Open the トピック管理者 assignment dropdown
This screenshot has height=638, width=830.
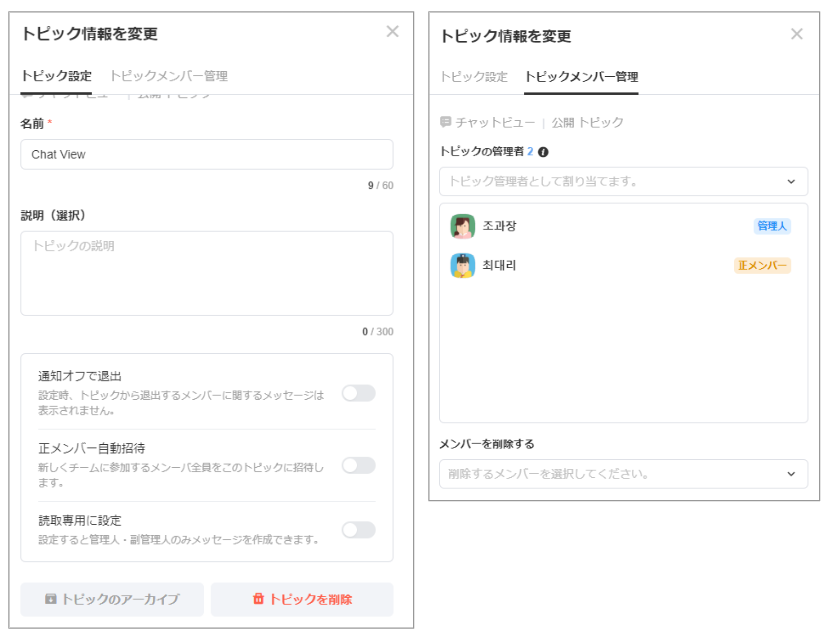pyautogui.click(x=623, y=181)
